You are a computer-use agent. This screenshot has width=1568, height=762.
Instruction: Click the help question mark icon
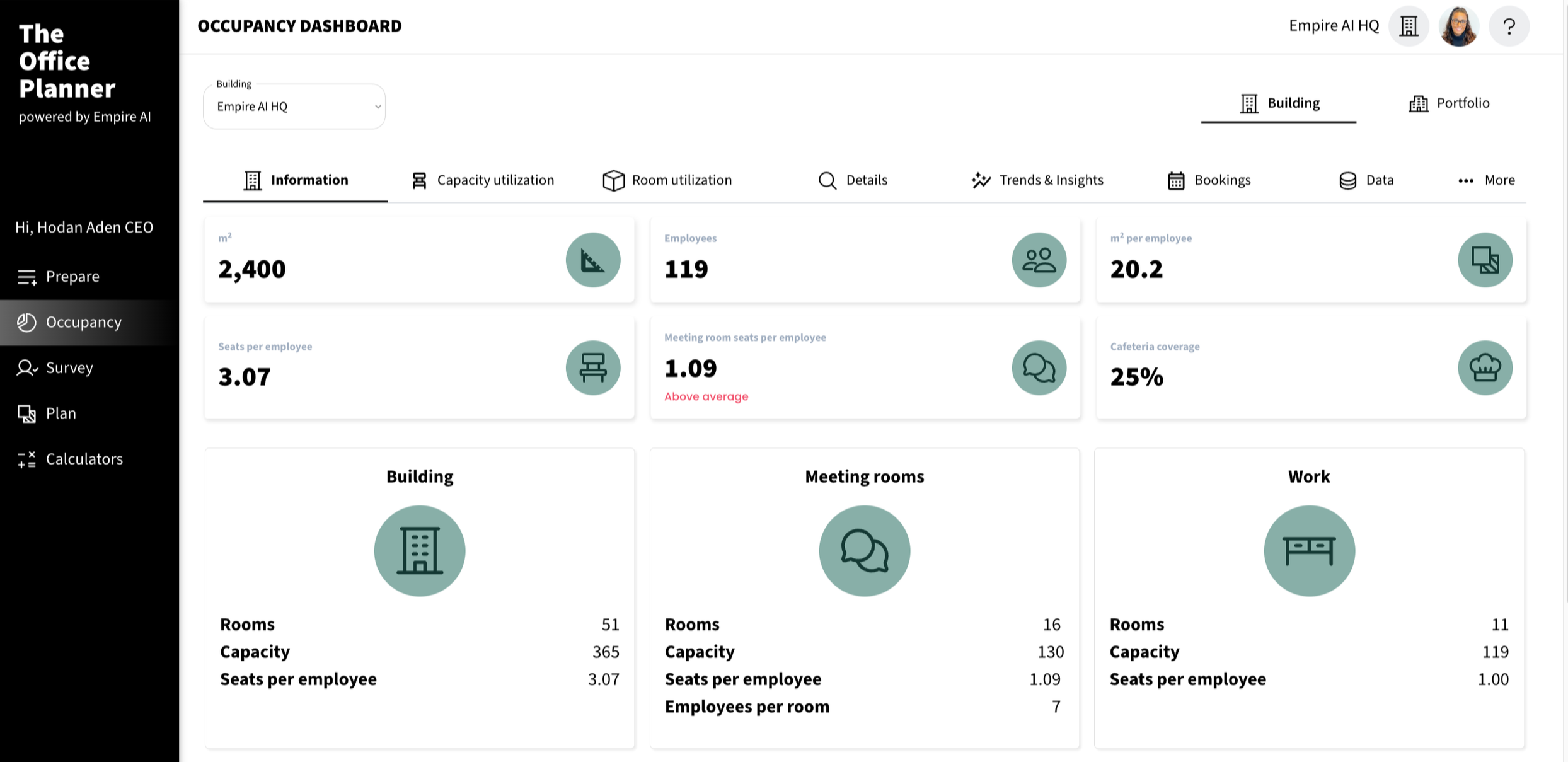pos(1508,26)
